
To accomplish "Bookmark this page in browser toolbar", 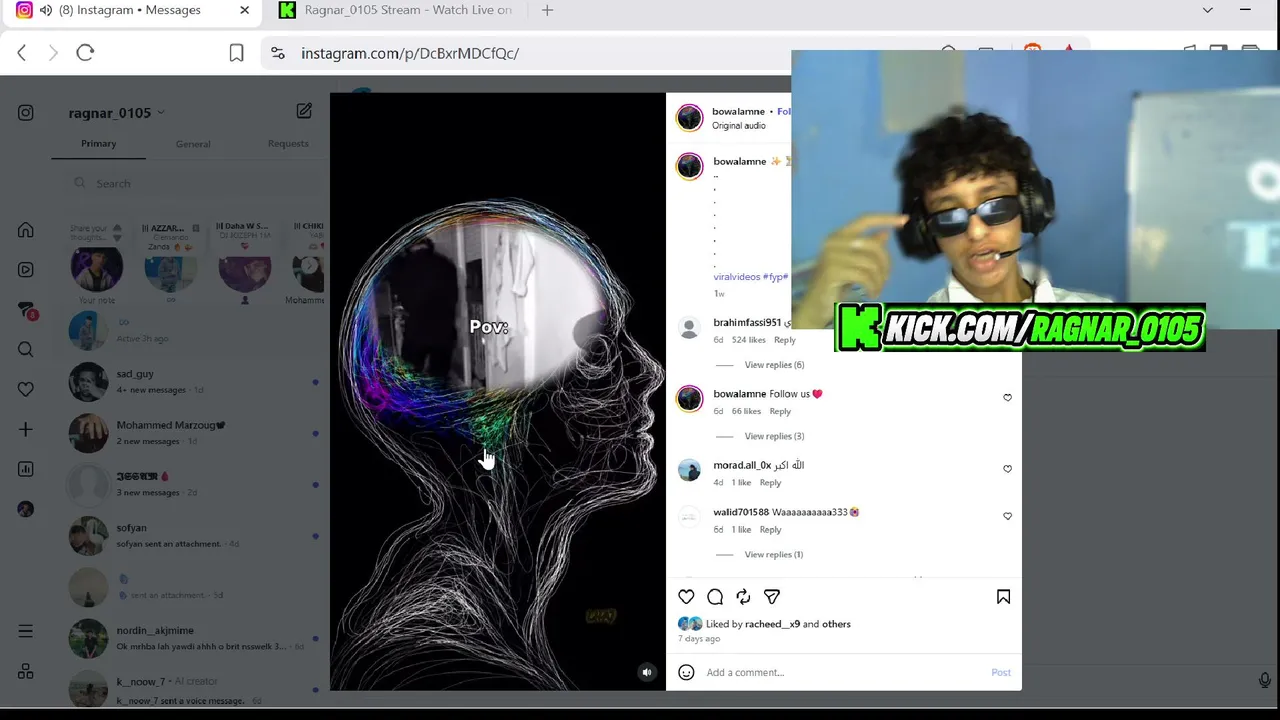I will (x=236, y=53).
